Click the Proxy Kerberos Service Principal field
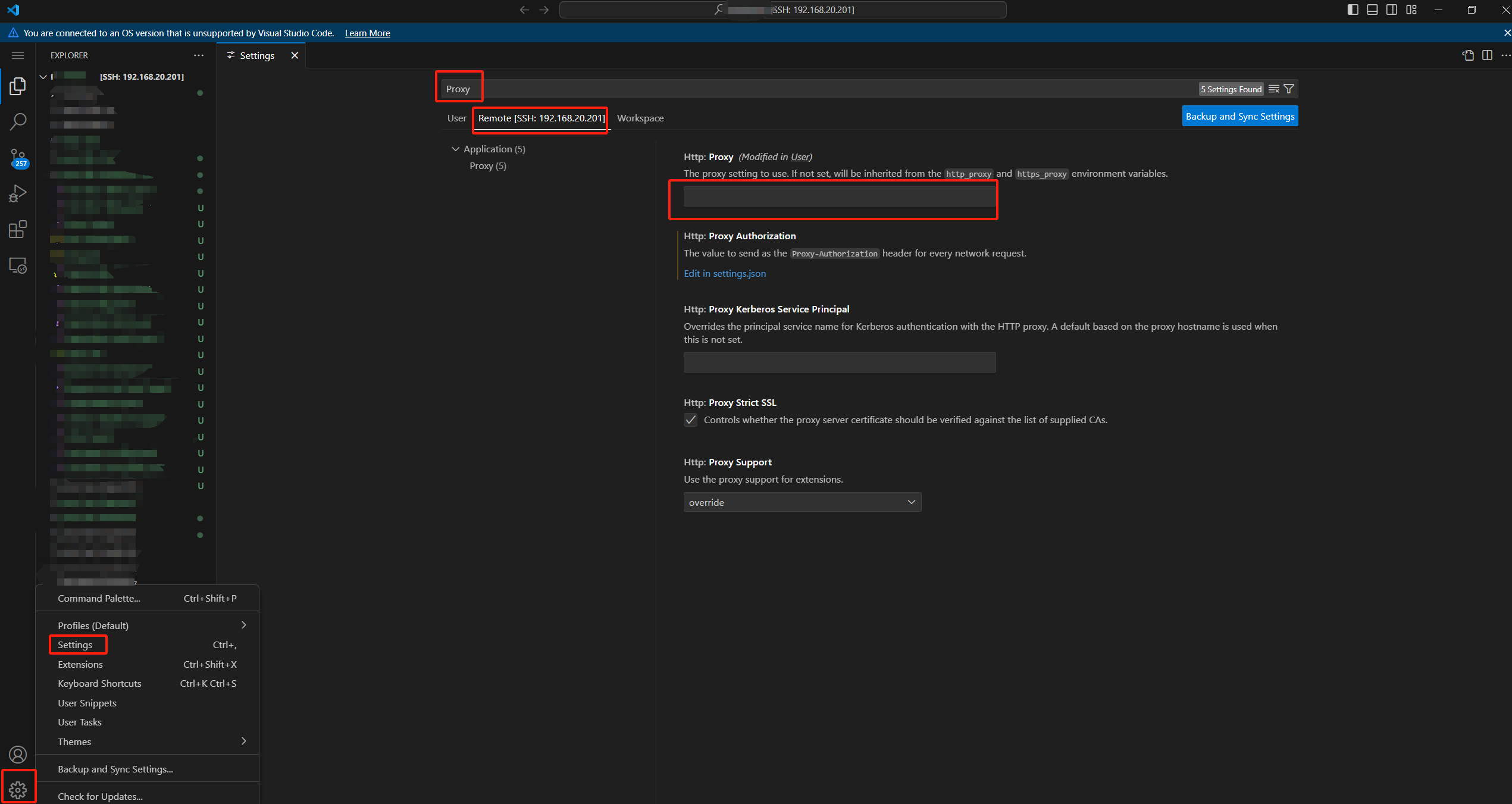The width and height of the screenshot is (1512, 804). (839, 362)
